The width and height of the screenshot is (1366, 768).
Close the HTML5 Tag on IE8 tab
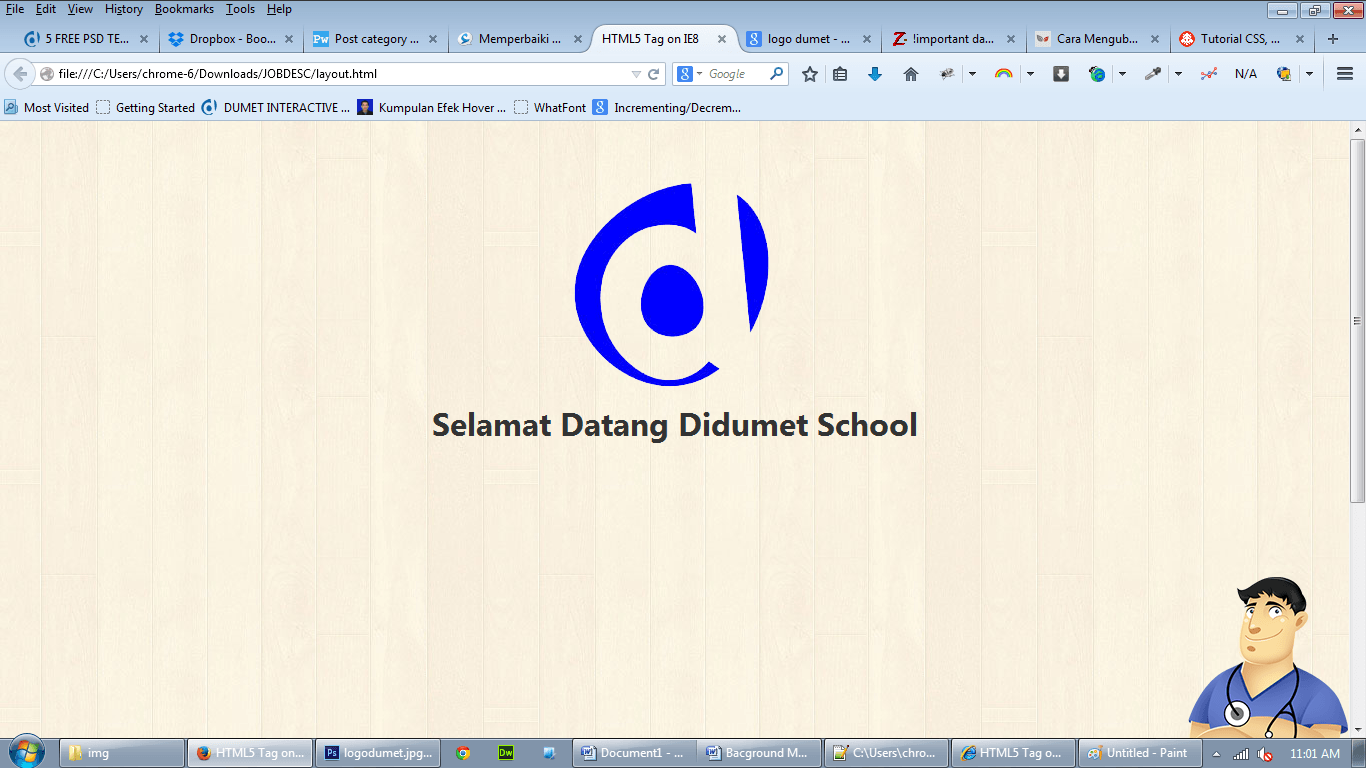[722, 39]
